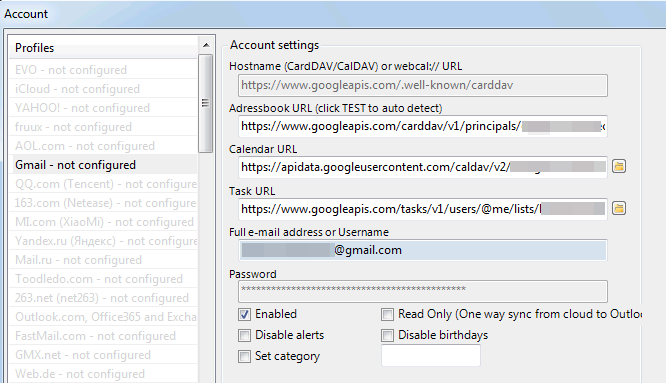
Task: Select the Yandex.ru profile
Action: pos(103,241)
